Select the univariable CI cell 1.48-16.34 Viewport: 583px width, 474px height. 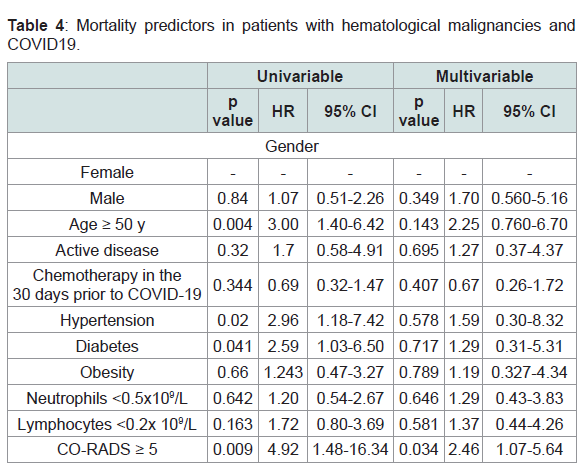pos(350,449)
